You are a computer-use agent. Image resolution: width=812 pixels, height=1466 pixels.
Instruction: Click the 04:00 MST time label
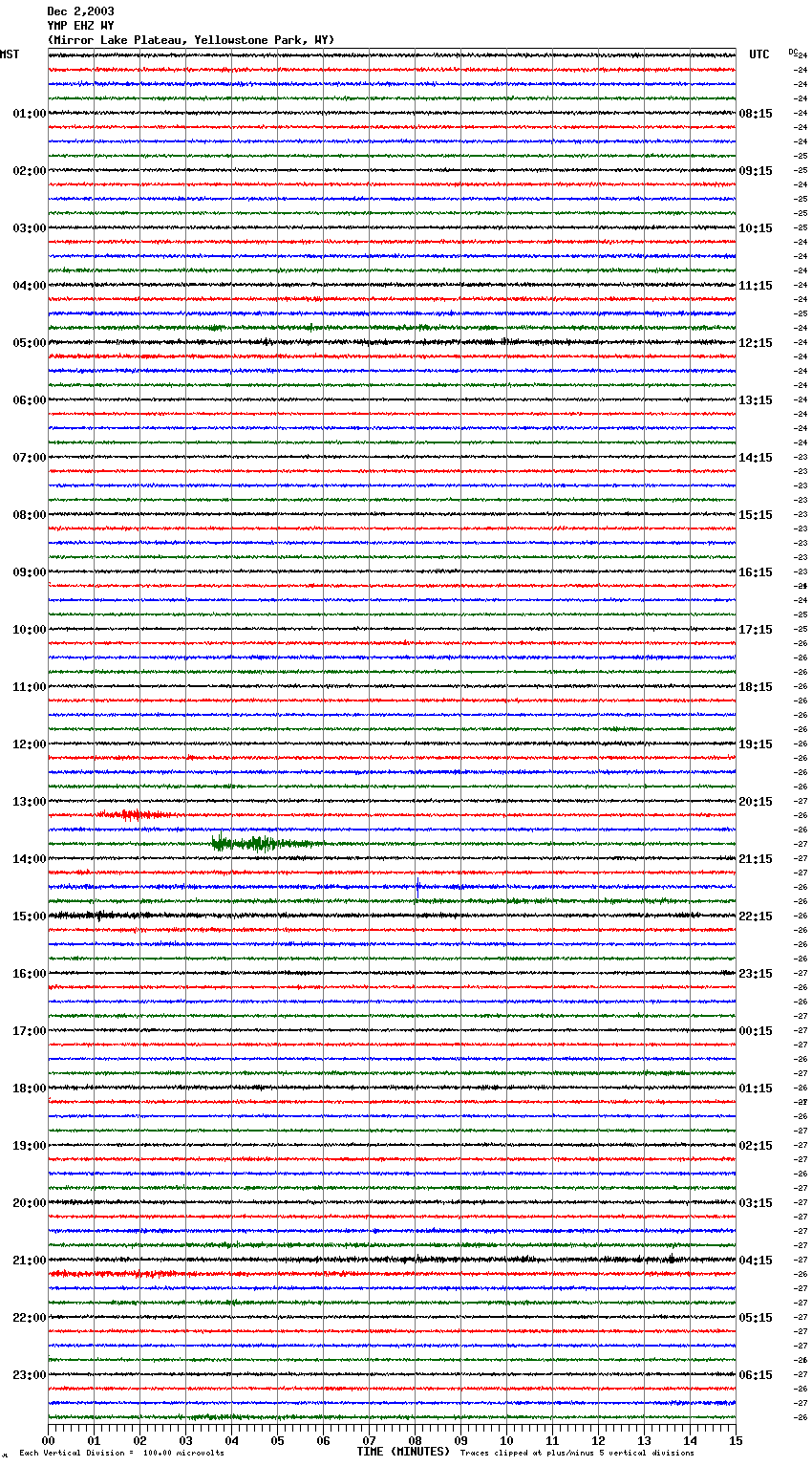point(29,286)
